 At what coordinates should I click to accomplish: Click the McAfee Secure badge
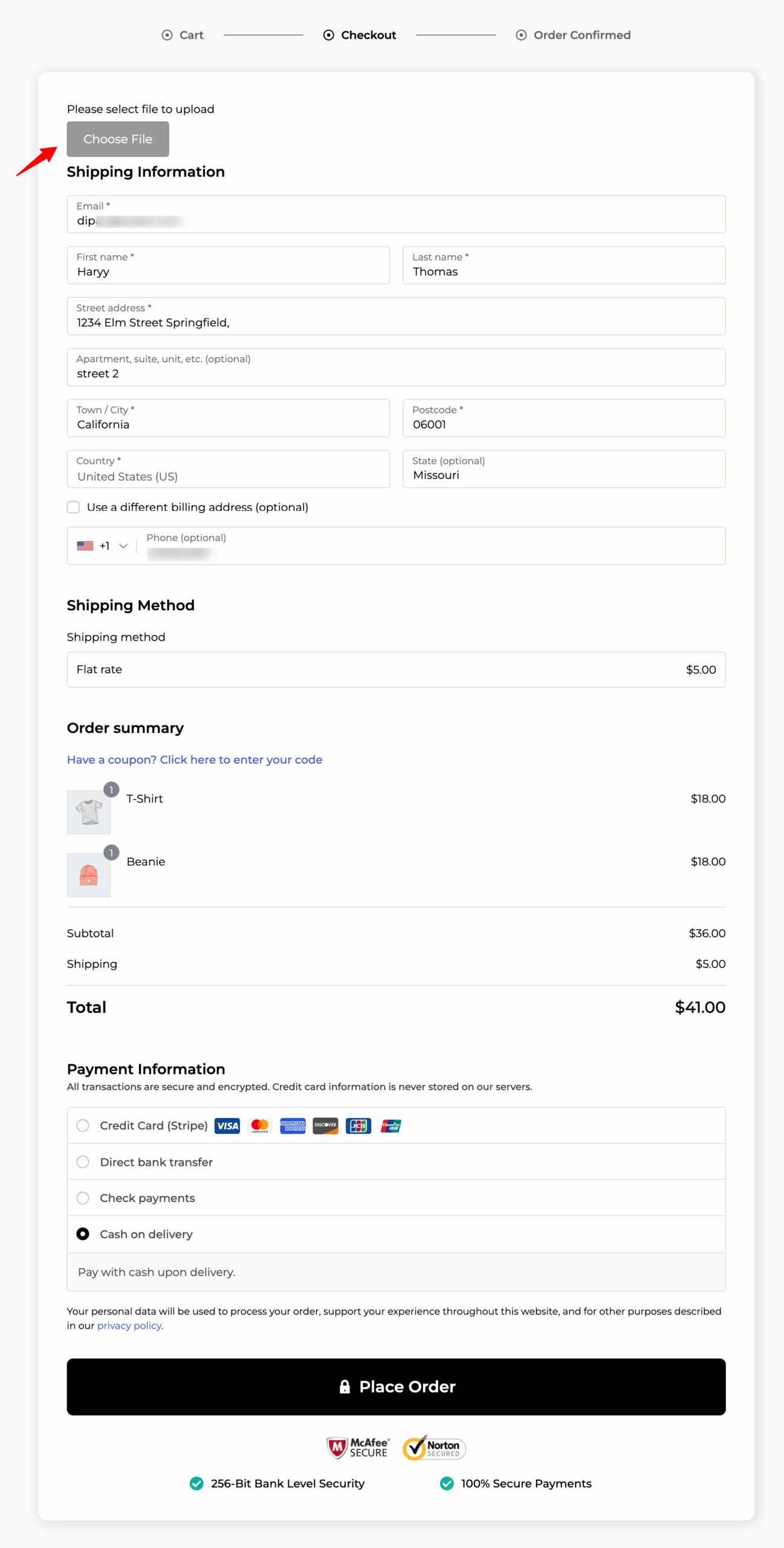click(358, 1448)
